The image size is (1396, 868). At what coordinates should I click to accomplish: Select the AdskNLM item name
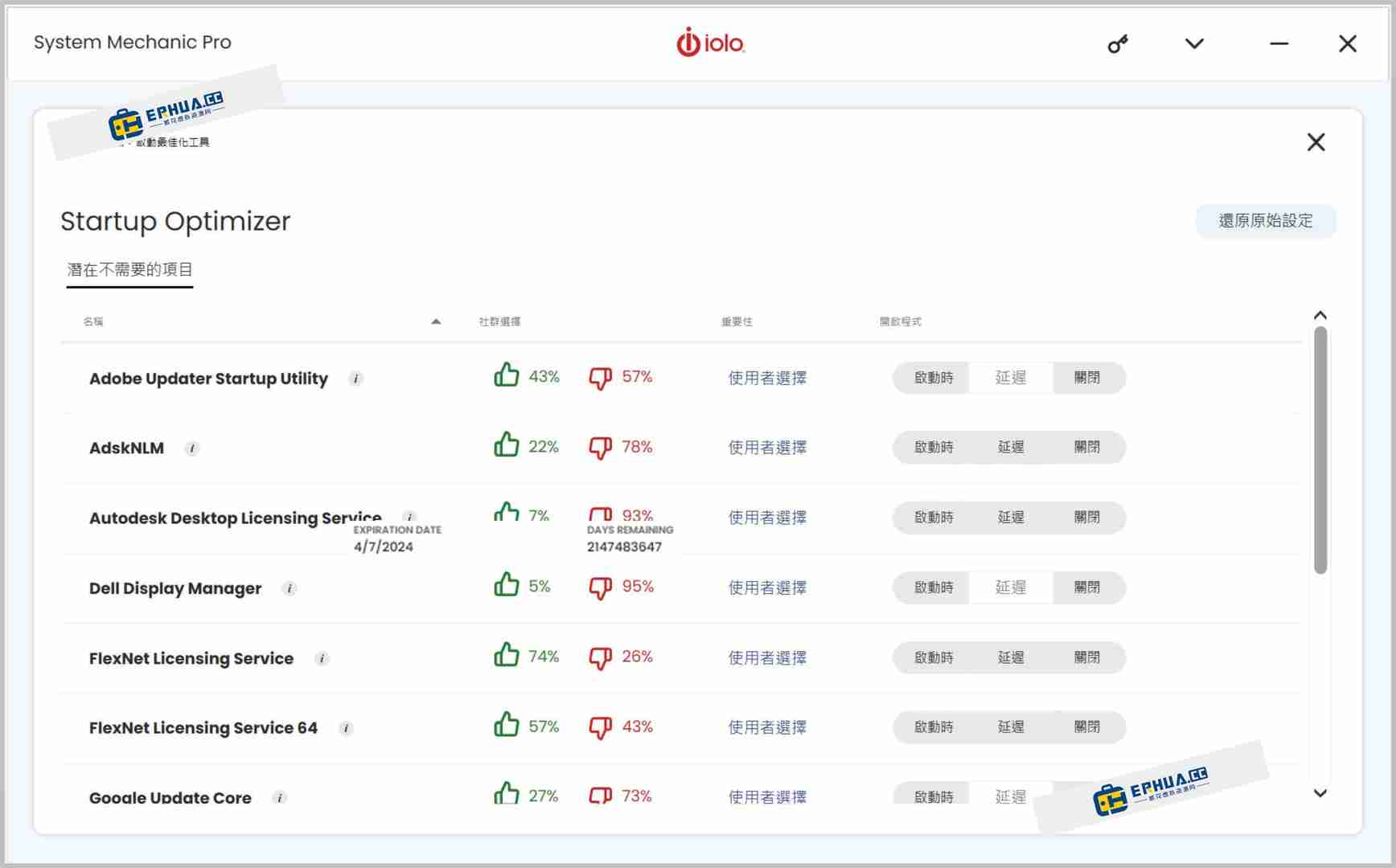click(126, 448)
